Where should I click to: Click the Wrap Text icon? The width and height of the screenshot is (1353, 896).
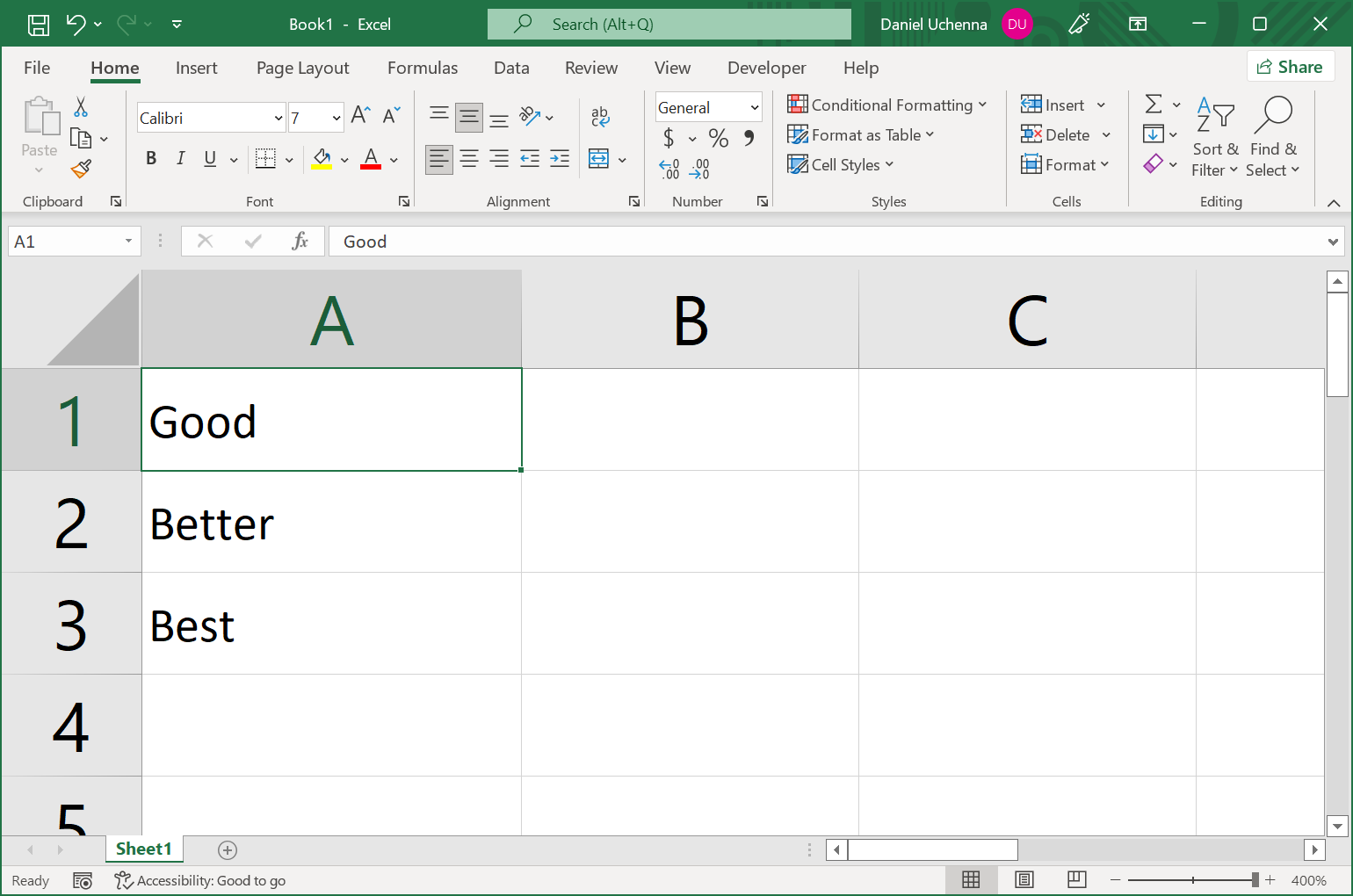point(600,116)
